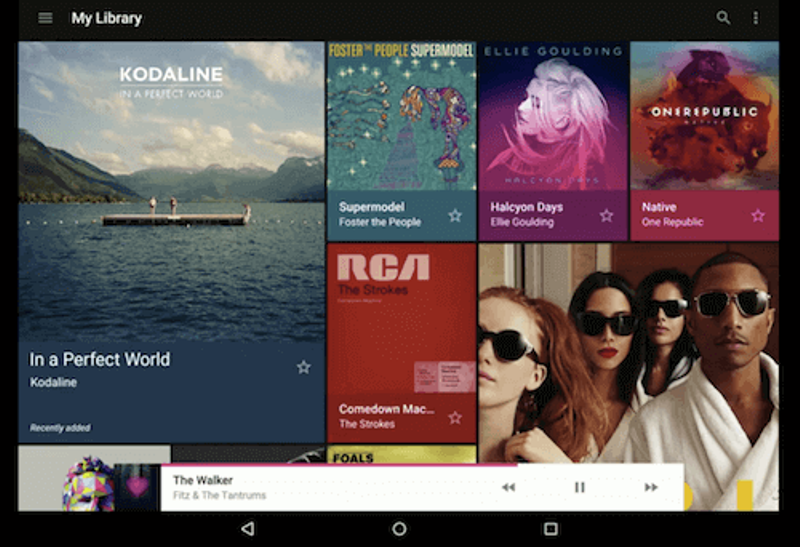Image resolution: width=800 pixels, height=547 pixels.
Task: Tap the Android back button
Action: pyautogui.click(x=248, y=529)
